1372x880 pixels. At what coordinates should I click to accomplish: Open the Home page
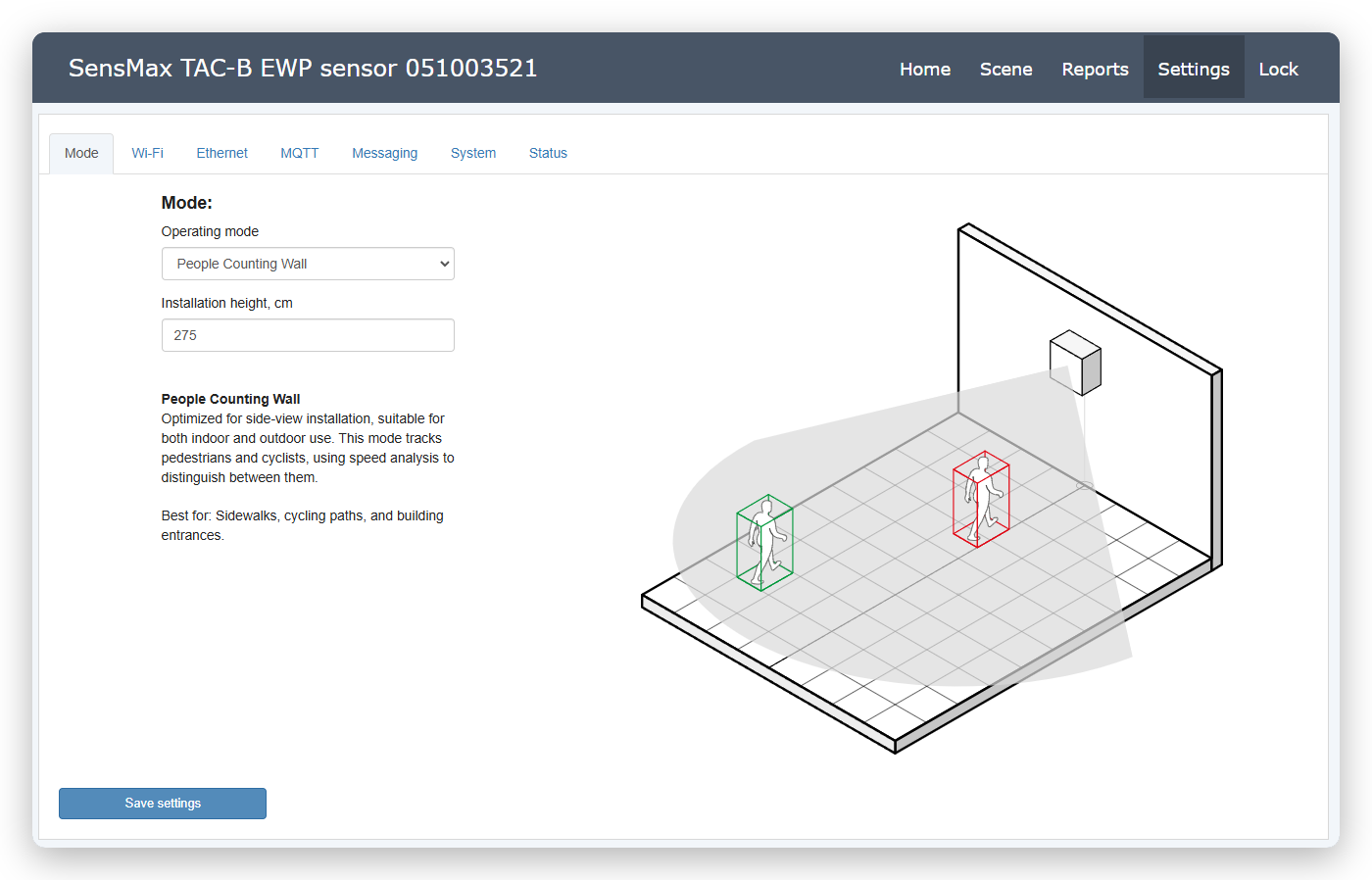click(x=925, y=69)
